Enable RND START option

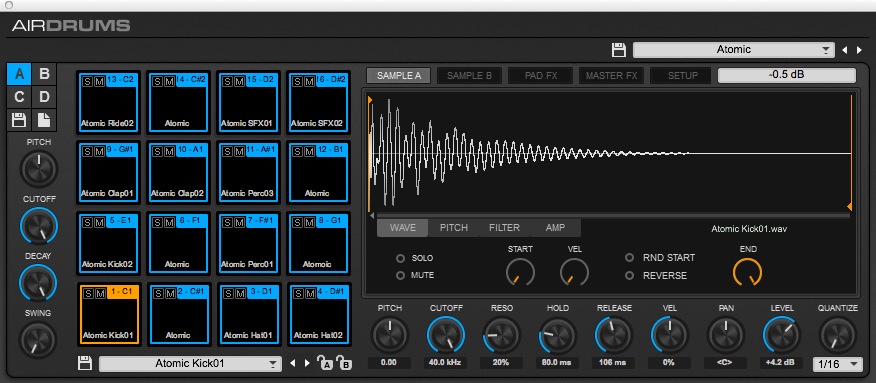pos(630,257)
